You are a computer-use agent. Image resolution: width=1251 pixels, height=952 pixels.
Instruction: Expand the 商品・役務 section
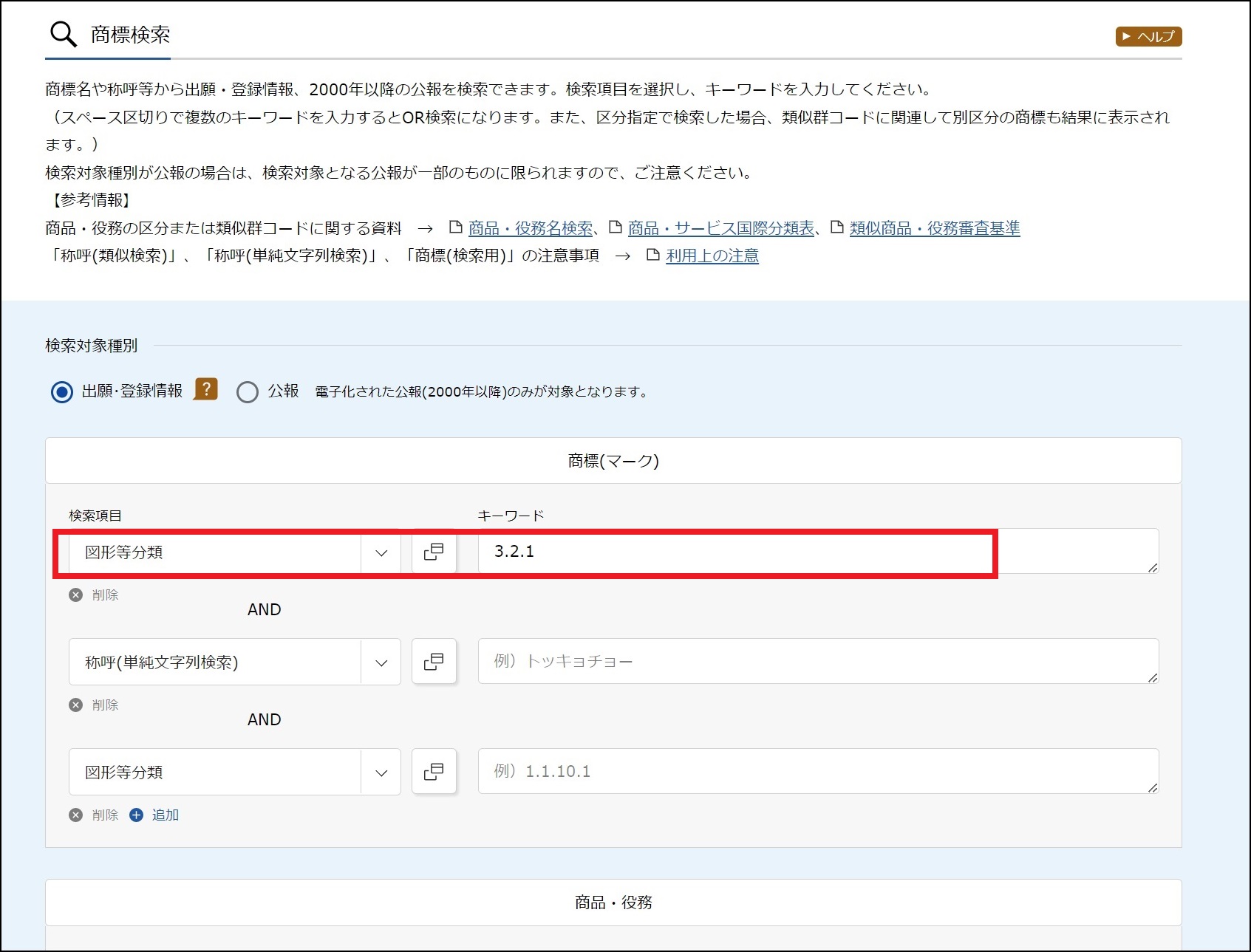pyautogui.click(x=613, y=902)
